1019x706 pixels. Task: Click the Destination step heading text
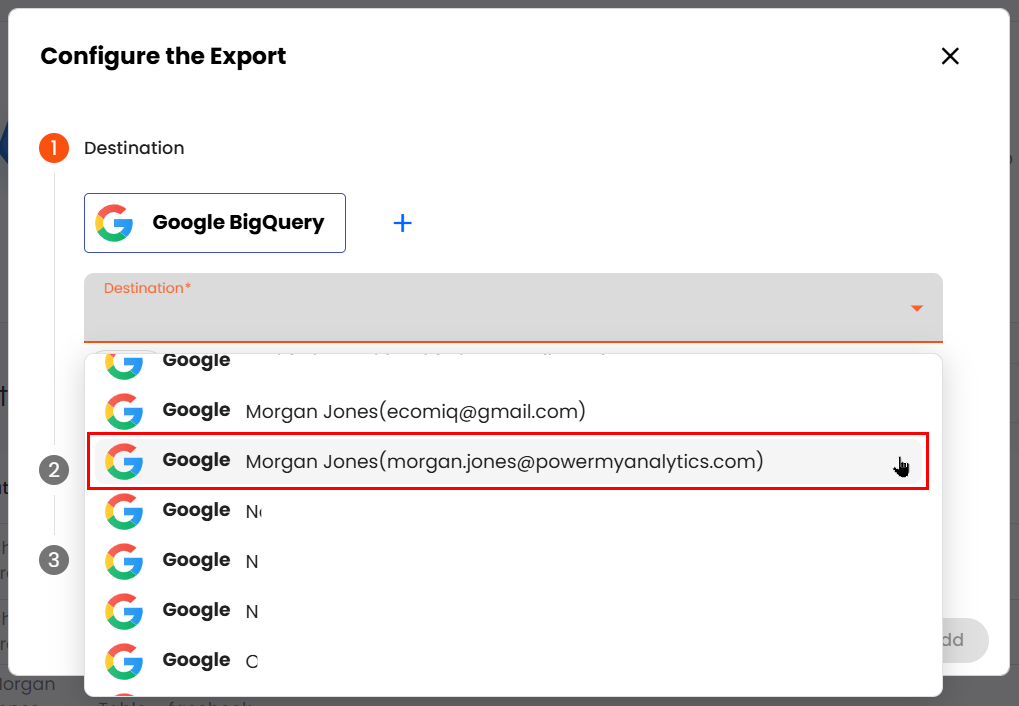point(134,148)
